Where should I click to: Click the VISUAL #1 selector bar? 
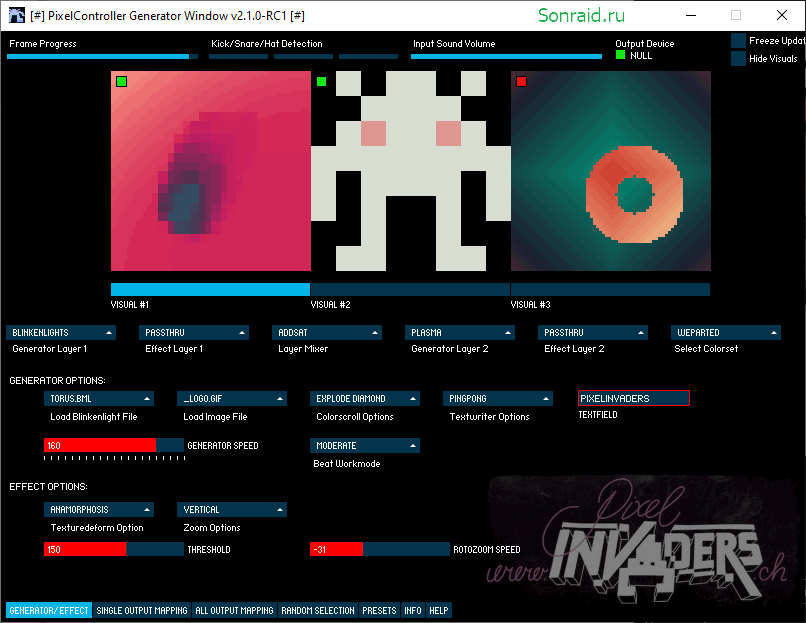210,289
